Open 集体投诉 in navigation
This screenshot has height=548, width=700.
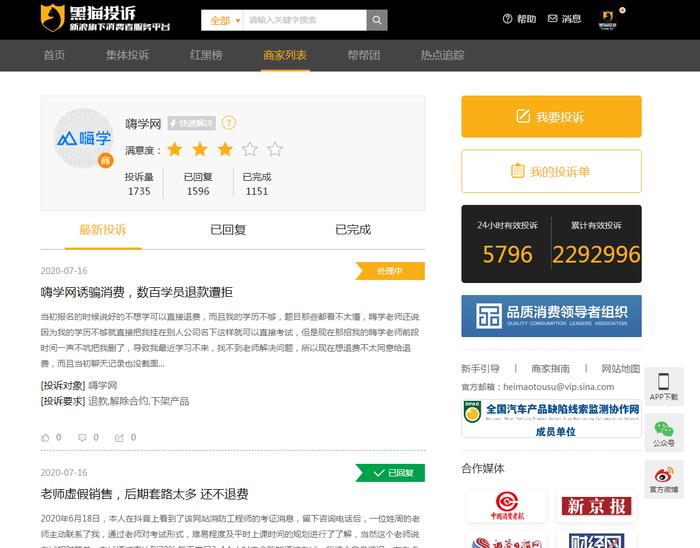pyautogui.click(x=127, y=55)
